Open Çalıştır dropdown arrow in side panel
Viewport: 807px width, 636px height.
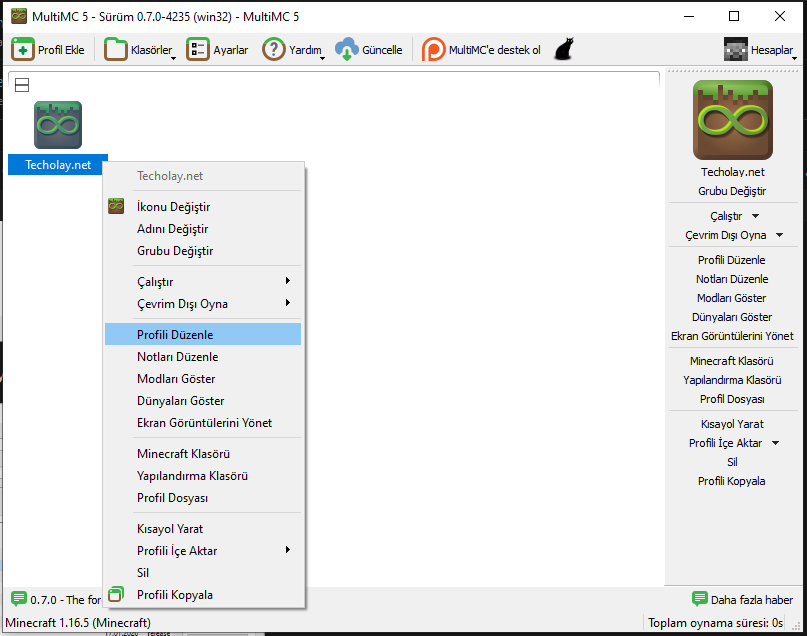click(755, 216)
